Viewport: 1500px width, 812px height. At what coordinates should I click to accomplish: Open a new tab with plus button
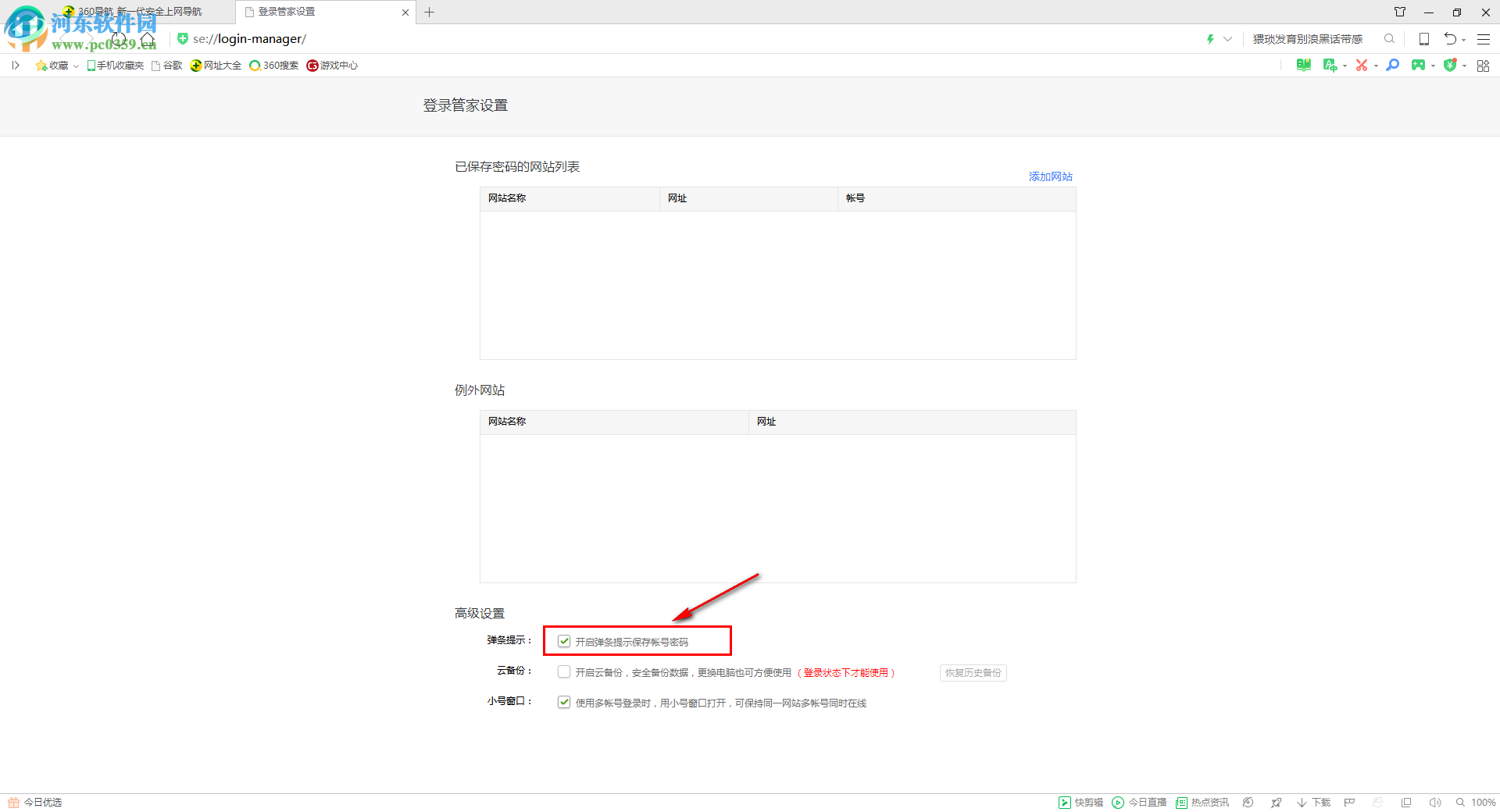429,12
